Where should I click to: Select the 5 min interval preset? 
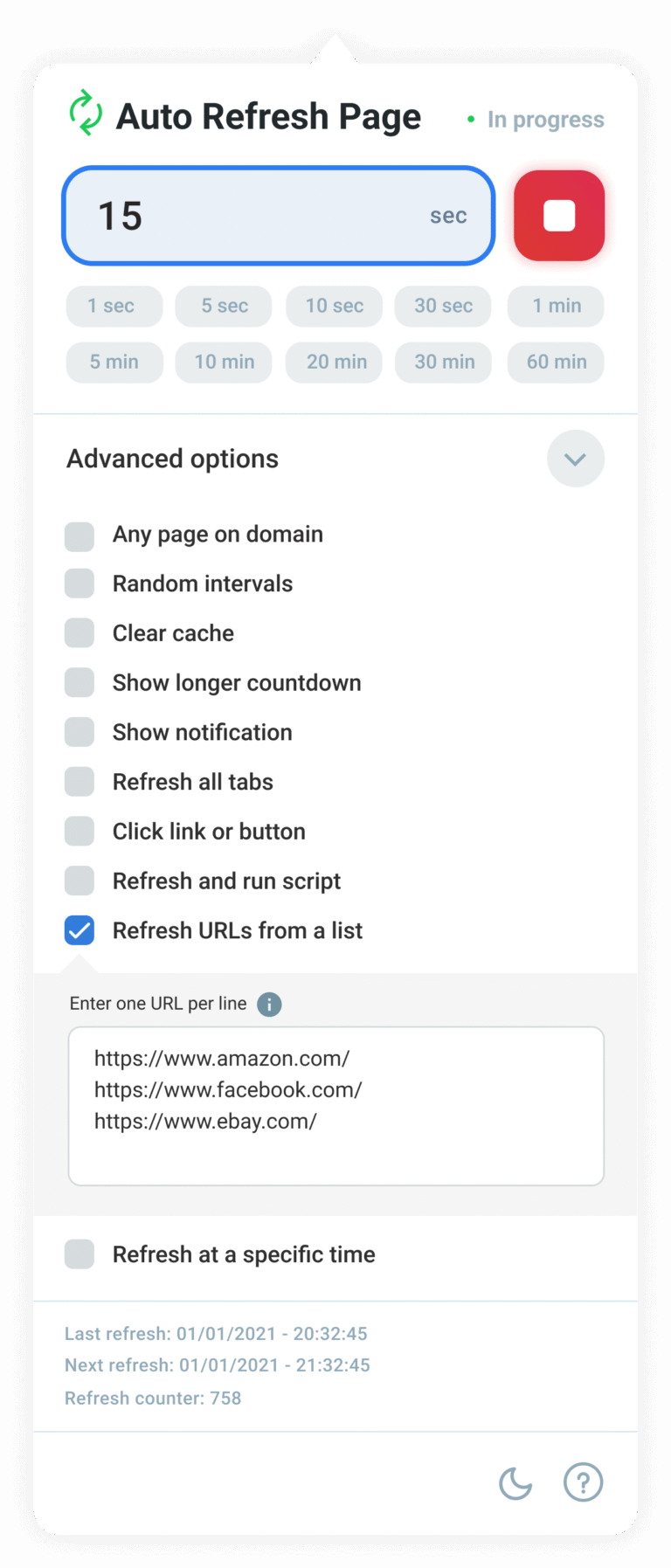[x=114, y=362]
